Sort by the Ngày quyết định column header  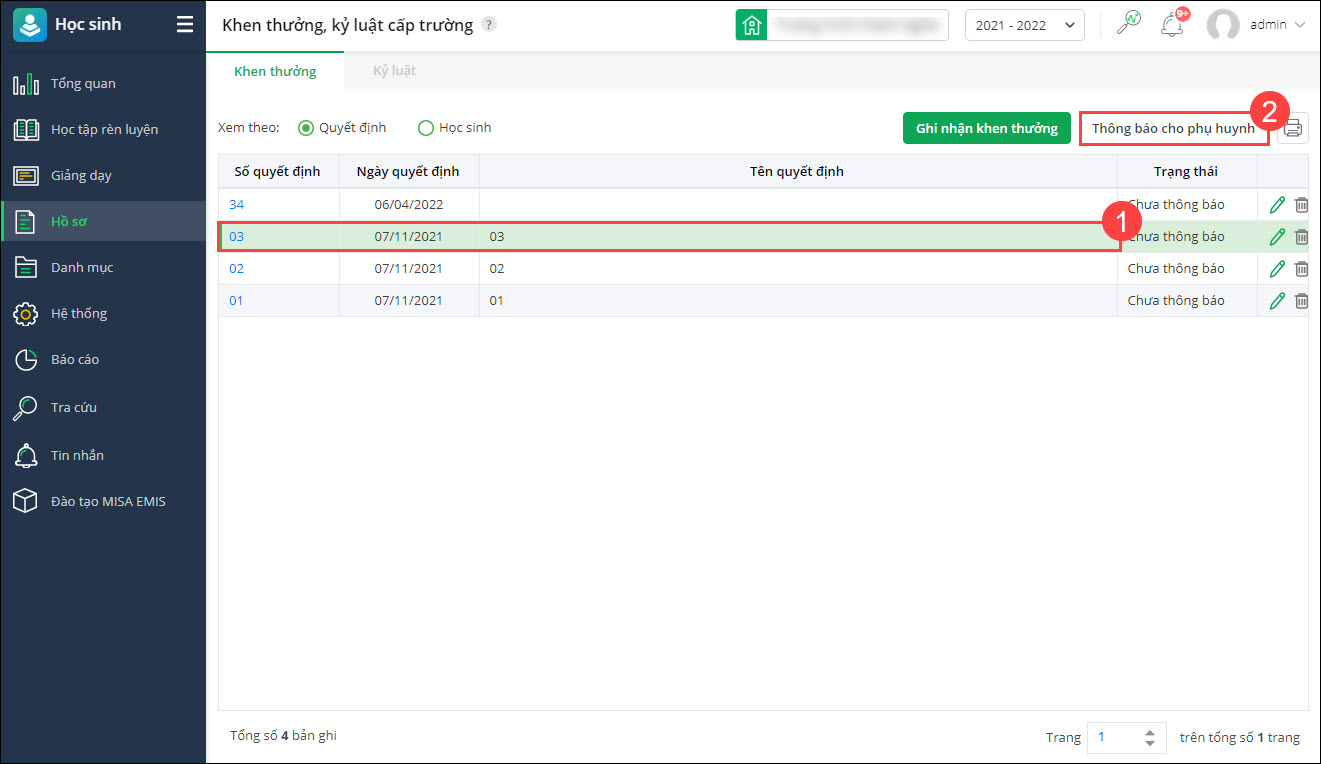[x=408, y=172]
